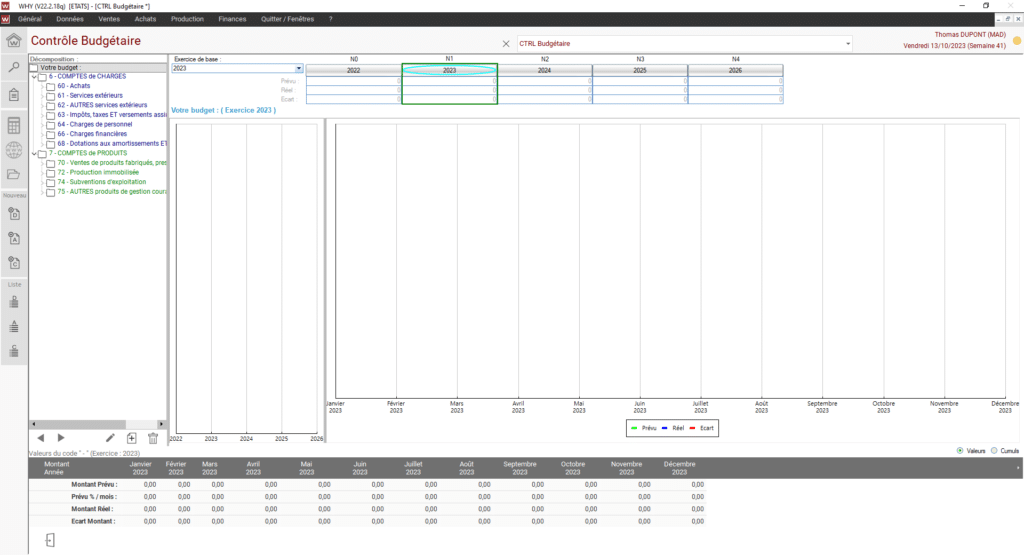Check the box for 60 - Achats
The image size is (1024, 555).
50,86
